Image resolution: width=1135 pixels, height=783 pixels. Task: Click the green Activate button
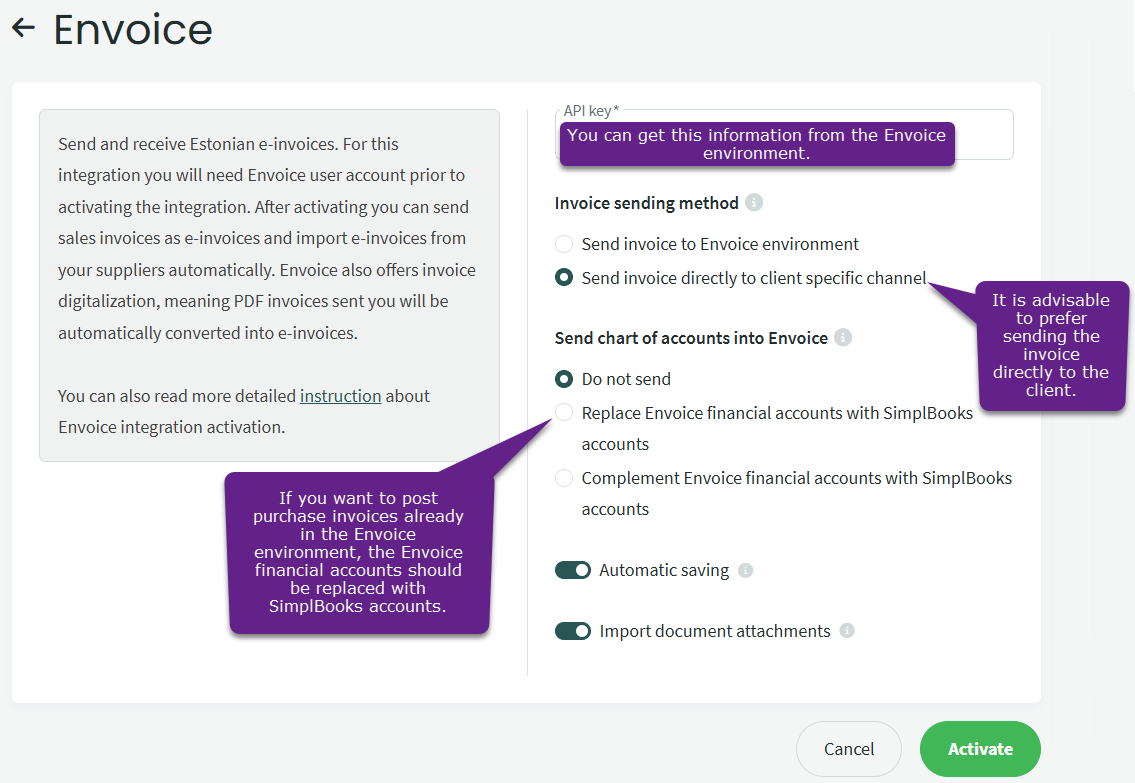[x=980, y=749]
